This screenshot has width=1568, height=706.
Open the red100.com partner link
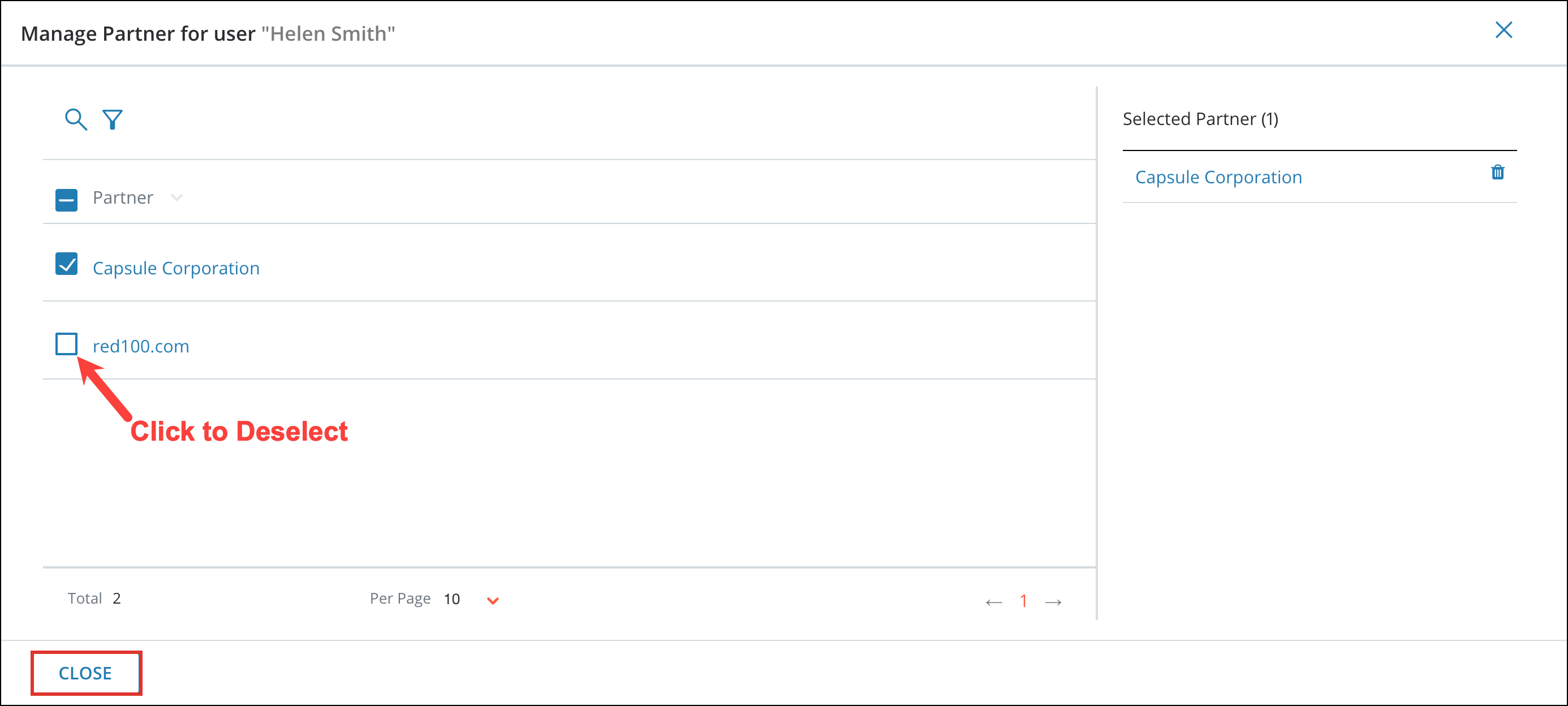click(x=141, y=346)
